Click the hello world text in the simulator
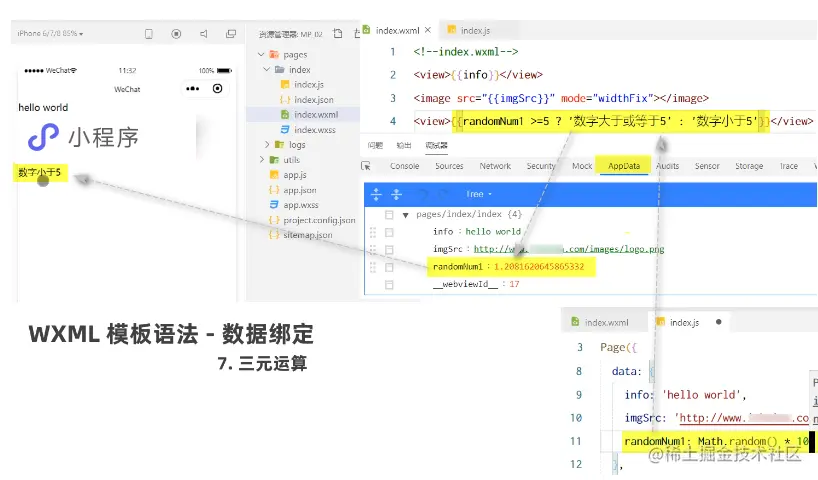This screenshot has height=480, width=818. click(x=43, y=107)
